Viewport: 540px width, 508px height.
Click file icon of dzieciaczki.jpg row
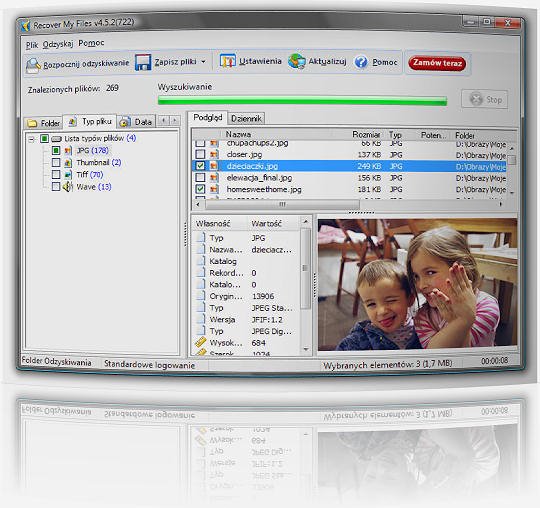pyautogui.click(x=214, y=166)
